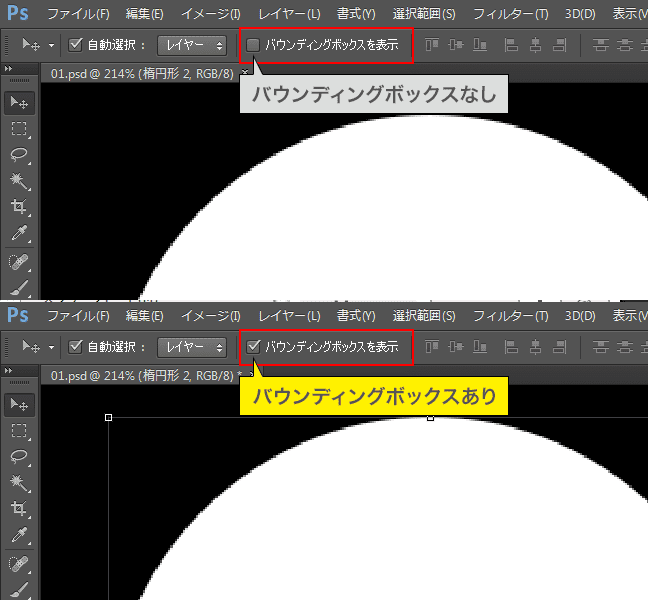Expand toolbox double-arrow in lower window

pyautogui.click(x=8, y=371)
